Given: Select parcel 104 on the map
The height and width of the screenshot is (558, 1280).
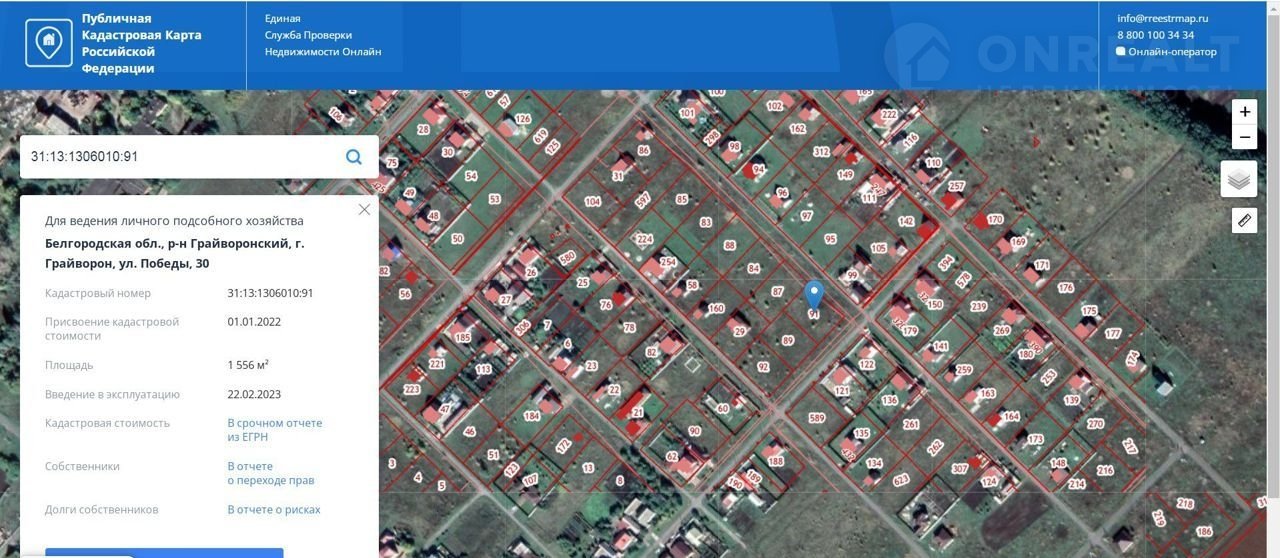Looking at the screenshot, I should pos(592,202).
